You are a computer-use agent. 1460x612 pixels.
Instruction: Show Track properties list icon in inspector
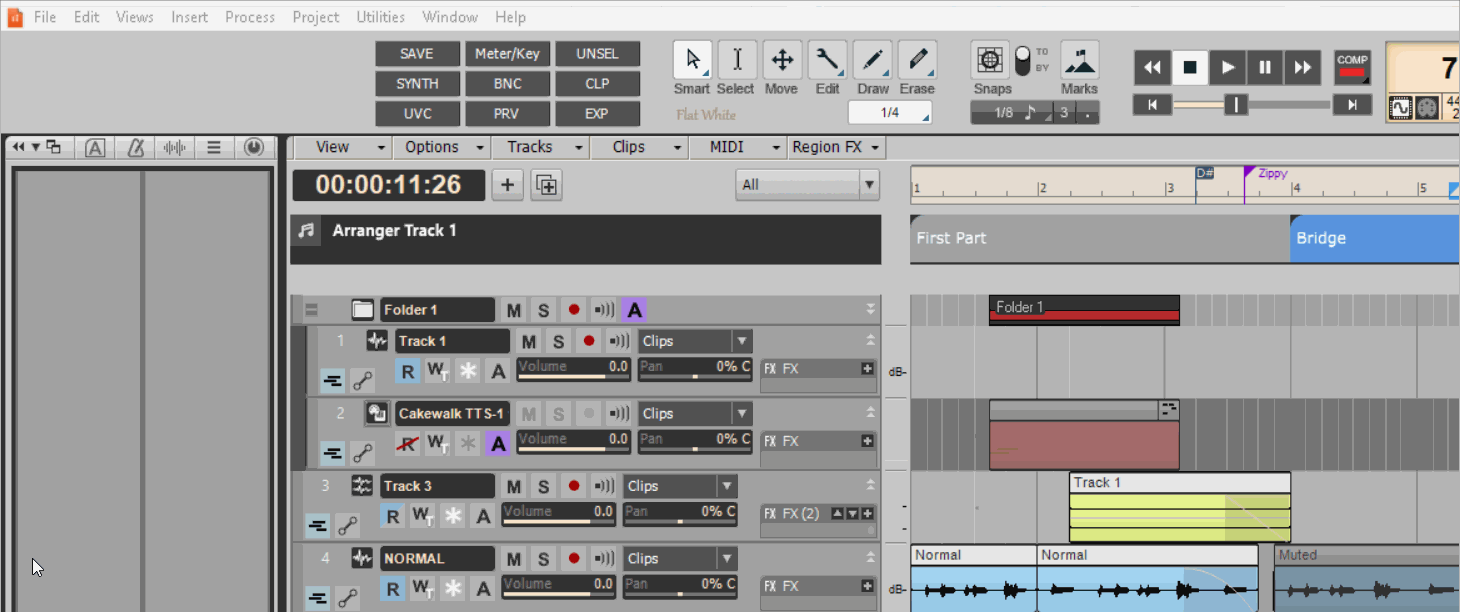pyautogui.click(x=213, y=148)
